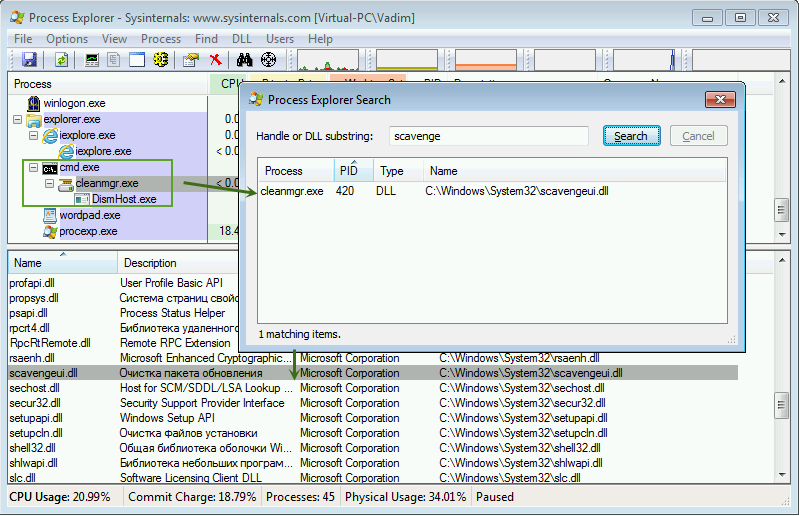The height and width of the screenshot is (516, 799).
Task: Sort DLL list by Name column
Action: point(60,263)
